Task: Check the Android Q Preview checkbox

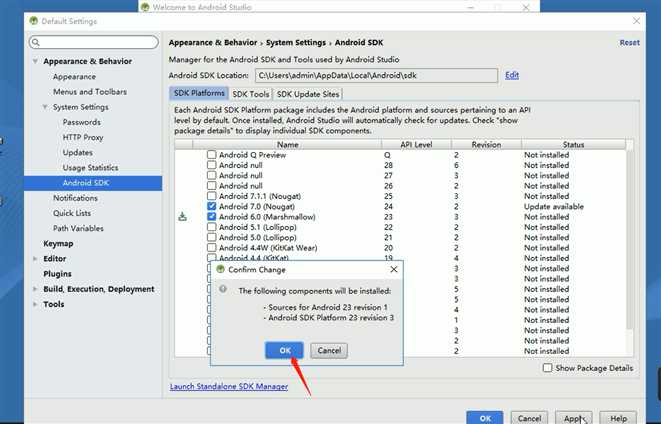Action: point(212,155)
